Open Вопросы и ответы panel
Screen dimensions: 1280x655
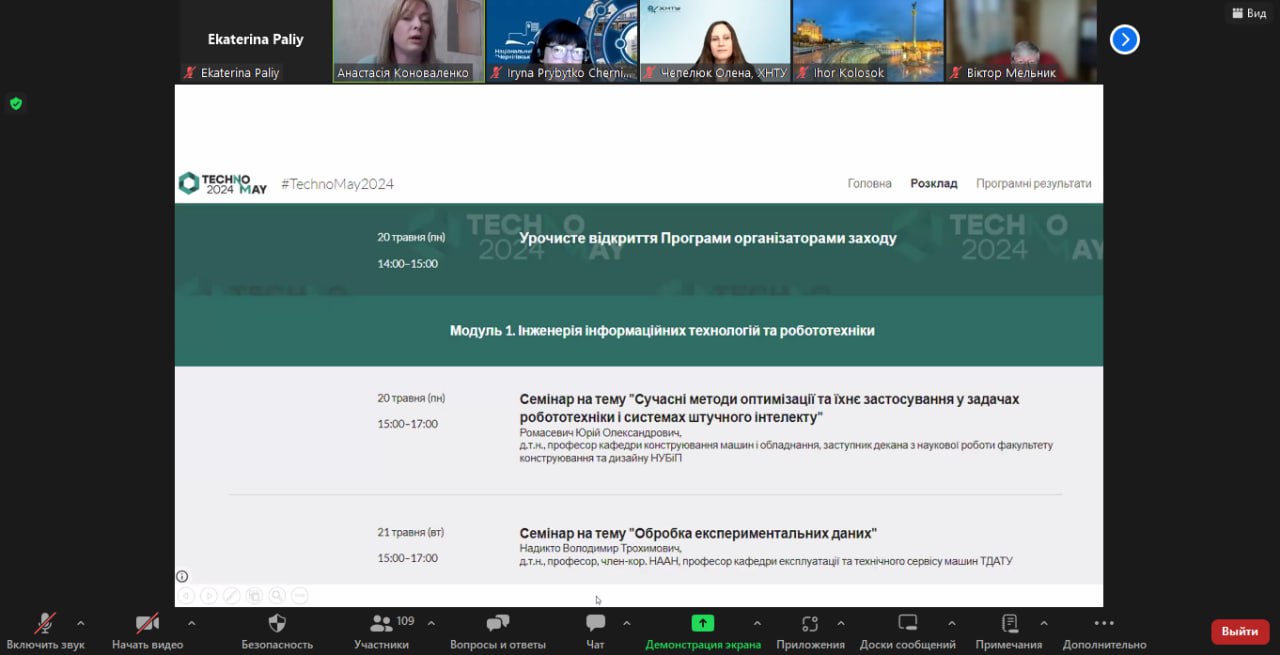498,632
